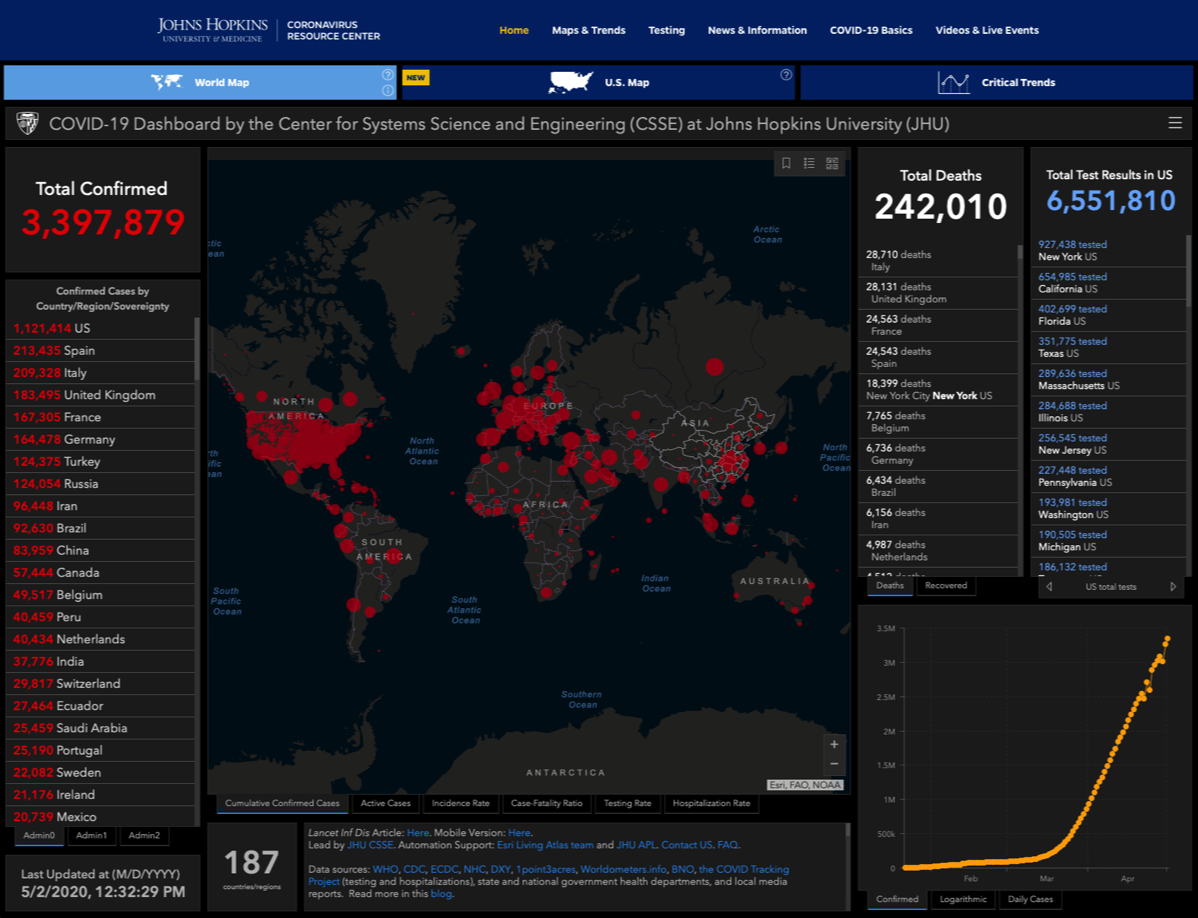The width and height of the screenshot is (1198, 918).
Task: Click the Johns Hopkins University logo
Action: coord(212,30)
